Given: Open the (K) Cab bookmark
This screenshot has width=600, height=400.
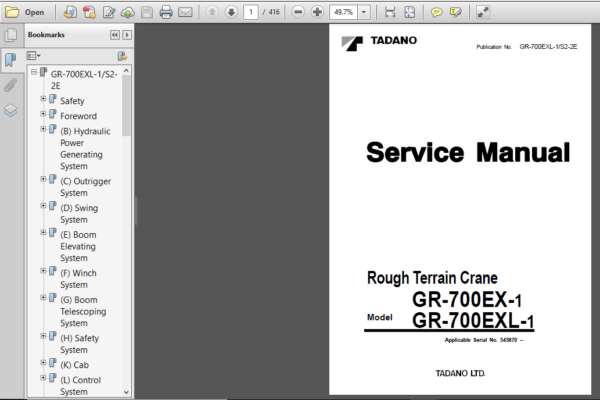Looking at the screenshot, I should pyautogui.click(x=75, y=365).
